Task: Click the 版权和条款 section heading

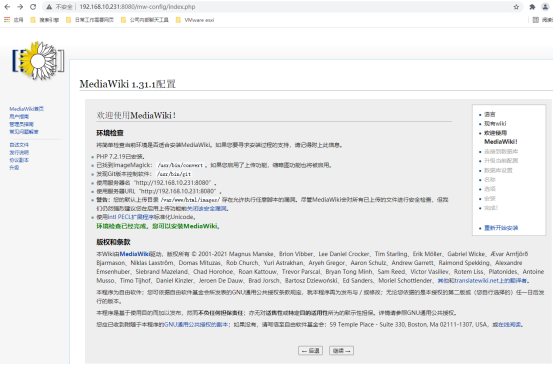Action: coord(114,242)
